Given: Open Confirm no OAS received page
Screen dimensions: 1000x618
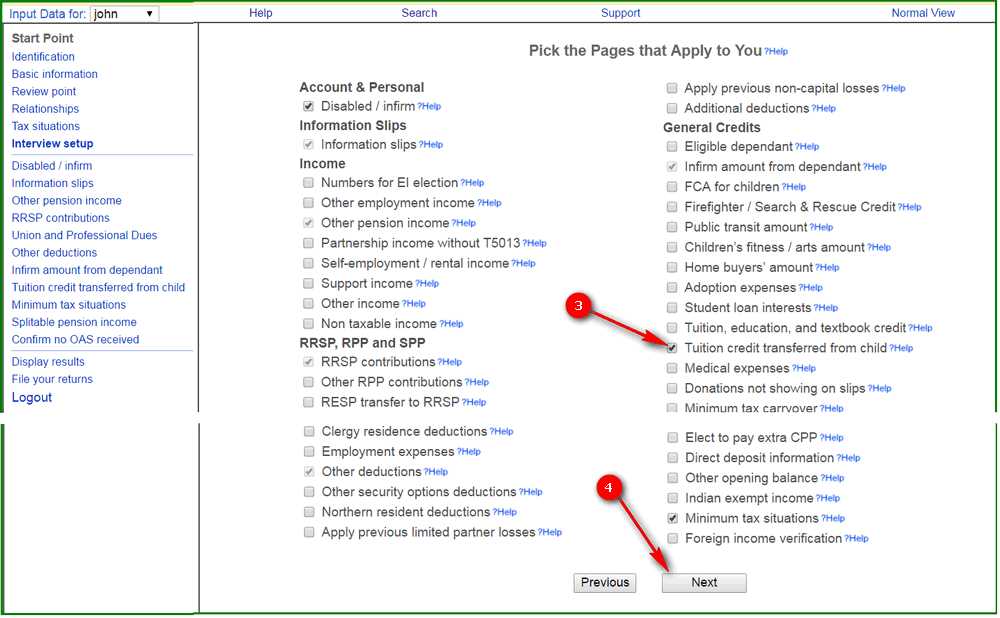Looking at the screenshot, I should coord(75,339).
